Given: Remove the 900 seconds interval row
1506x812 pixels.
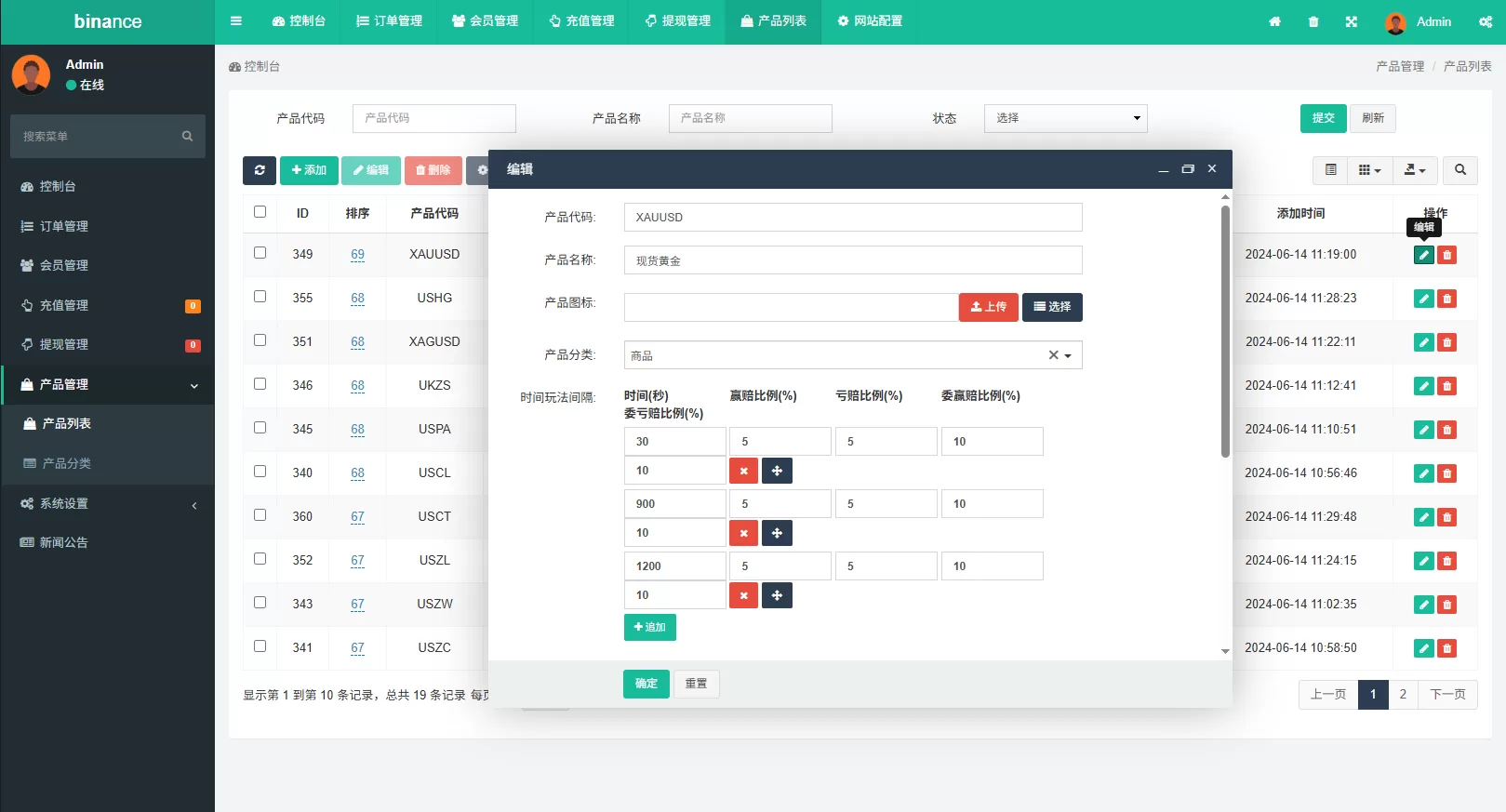Looking at the screenshot, I should click(743, 533).
